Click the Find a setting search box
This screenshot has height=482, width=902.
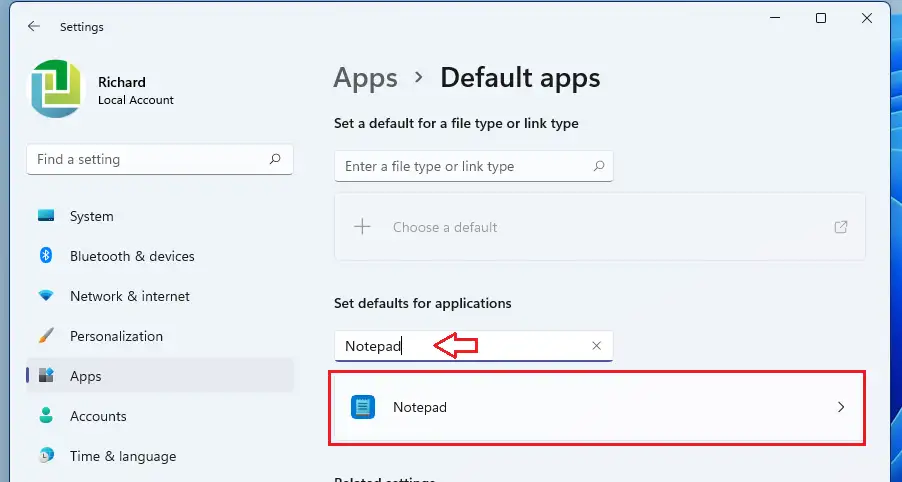(150, 159)
